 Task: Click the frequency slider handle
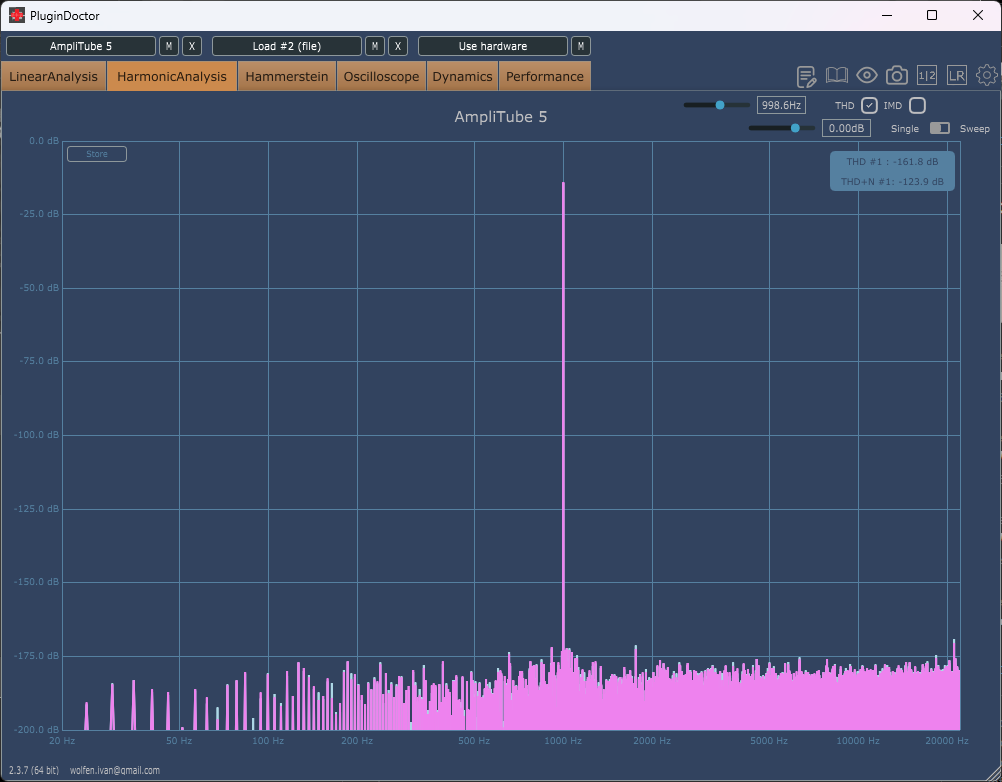pyautogui.click(x=719, y=105)
